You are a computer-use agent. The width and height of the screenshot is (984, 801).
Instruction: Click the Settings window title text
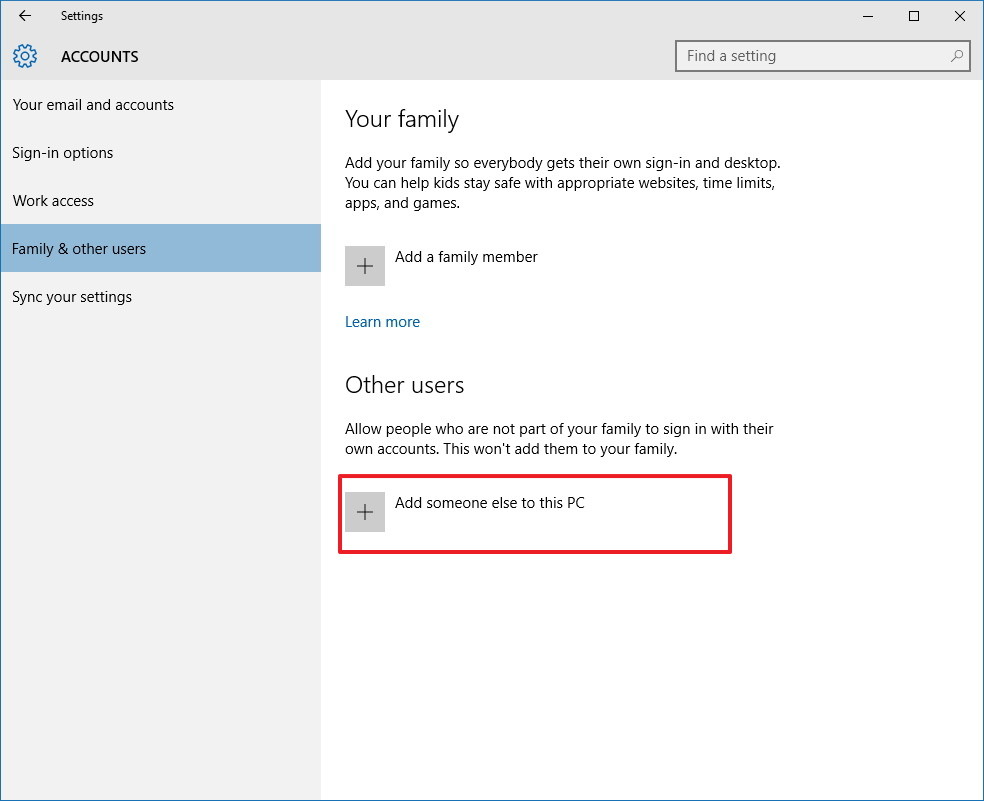(81, 16)
